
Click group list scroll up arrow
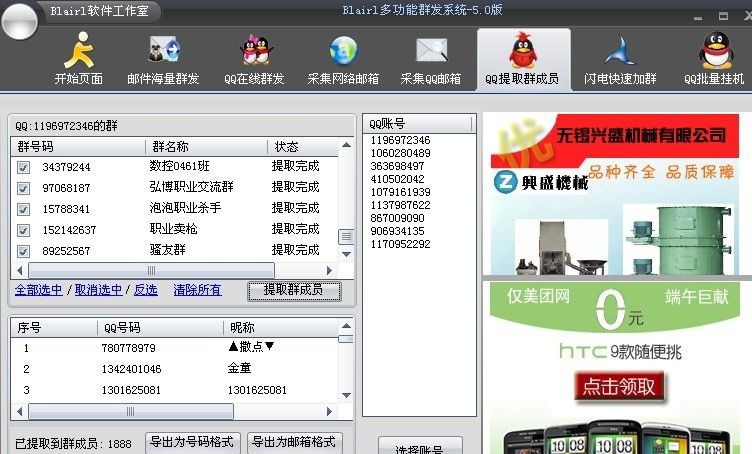click(x=346, y=145)
